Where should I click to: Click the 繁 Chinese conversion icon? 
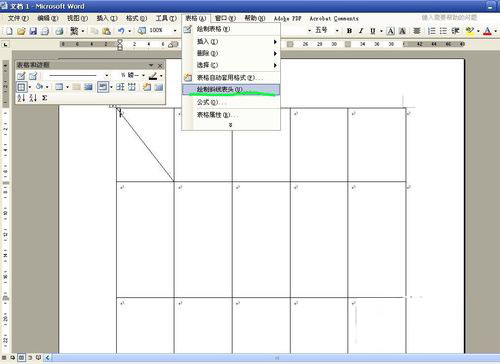[74, 31]
